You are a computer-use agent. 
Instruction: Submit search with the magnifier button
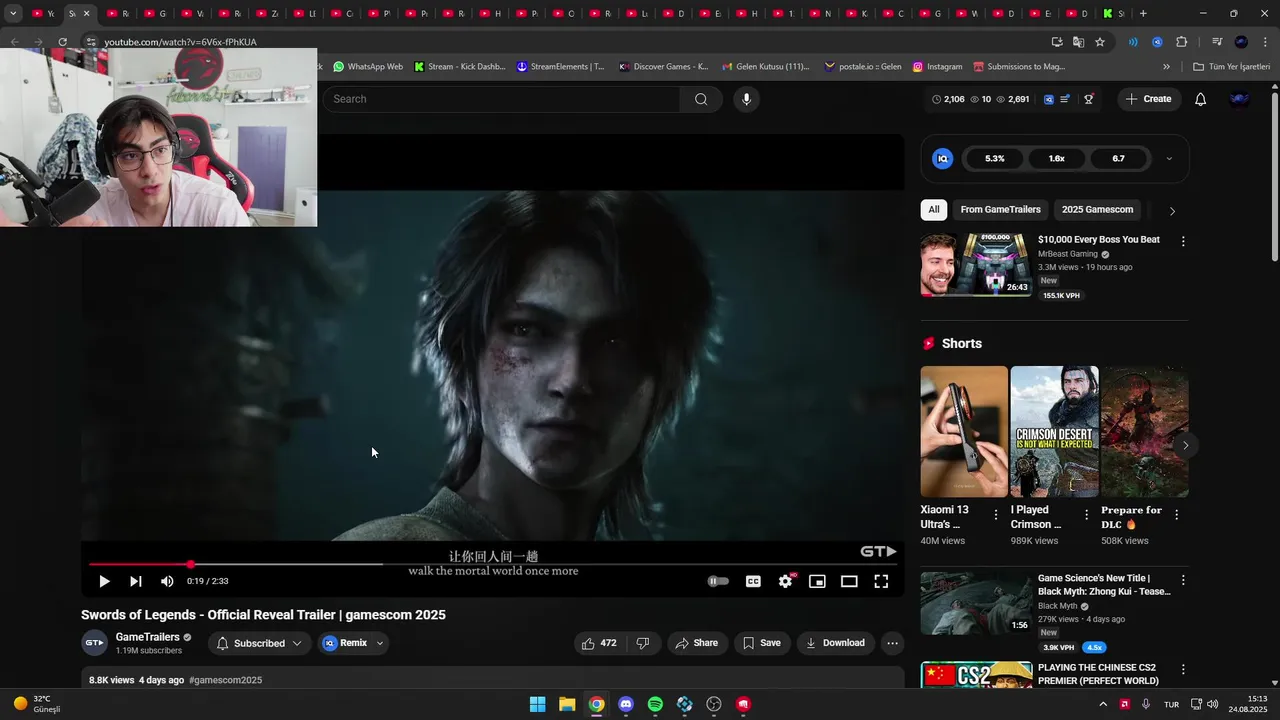point(701,99)
